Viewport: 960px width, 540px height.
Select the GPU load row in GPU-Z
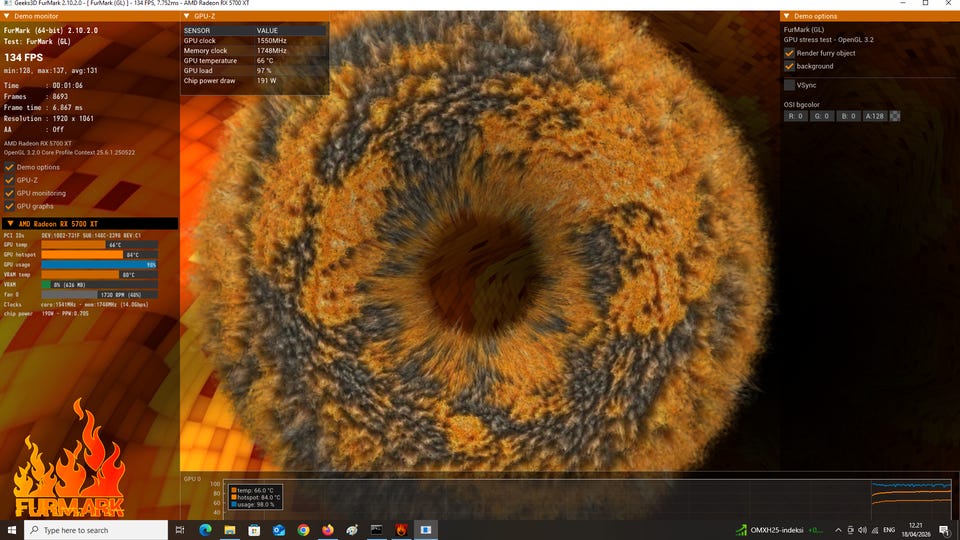coord(255,70)
